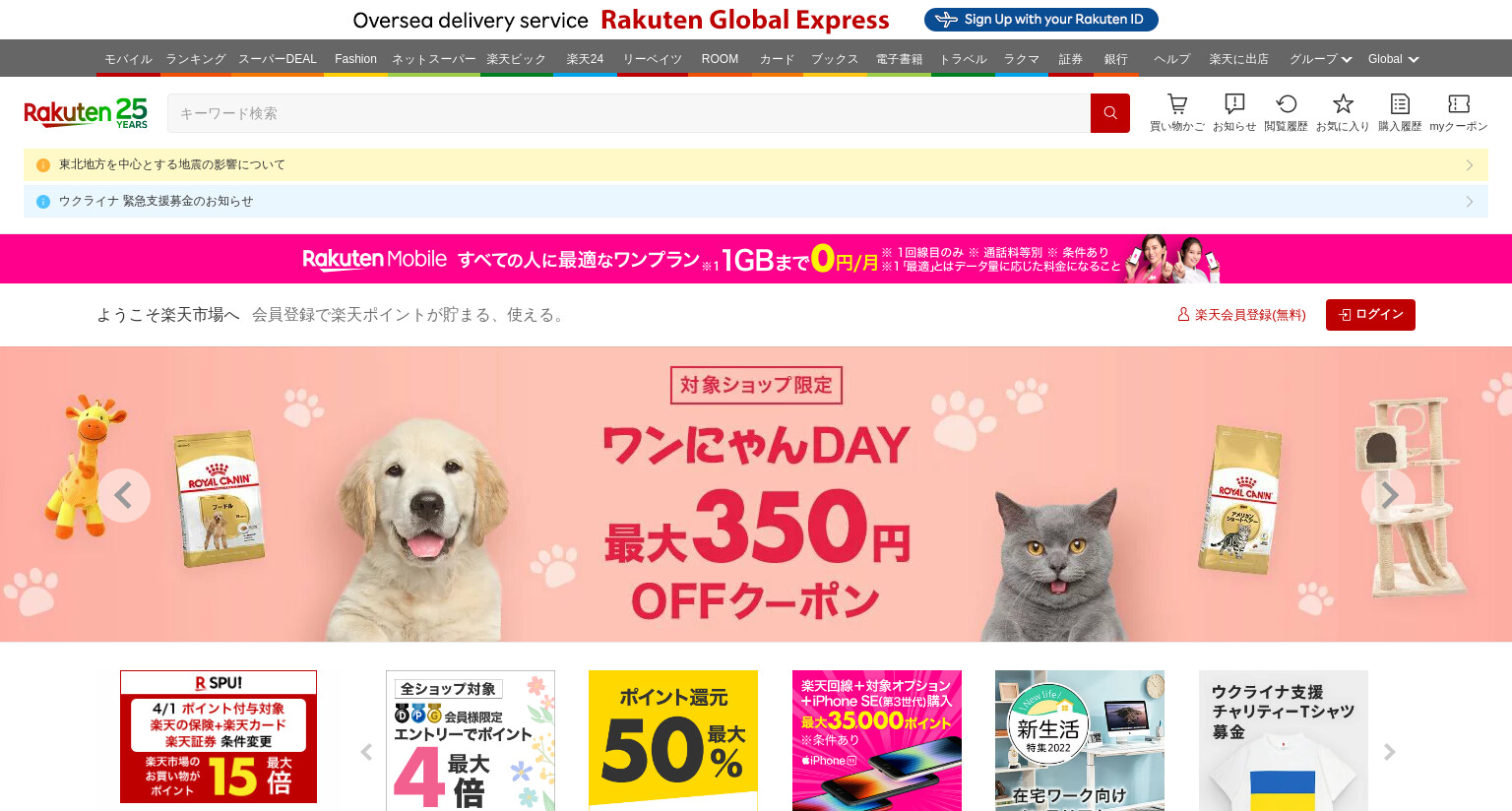Open the 50% ポイント還元 yellow thumbnail
The width and height of the screenshot is (1512, 811).
tap(673, 740)
